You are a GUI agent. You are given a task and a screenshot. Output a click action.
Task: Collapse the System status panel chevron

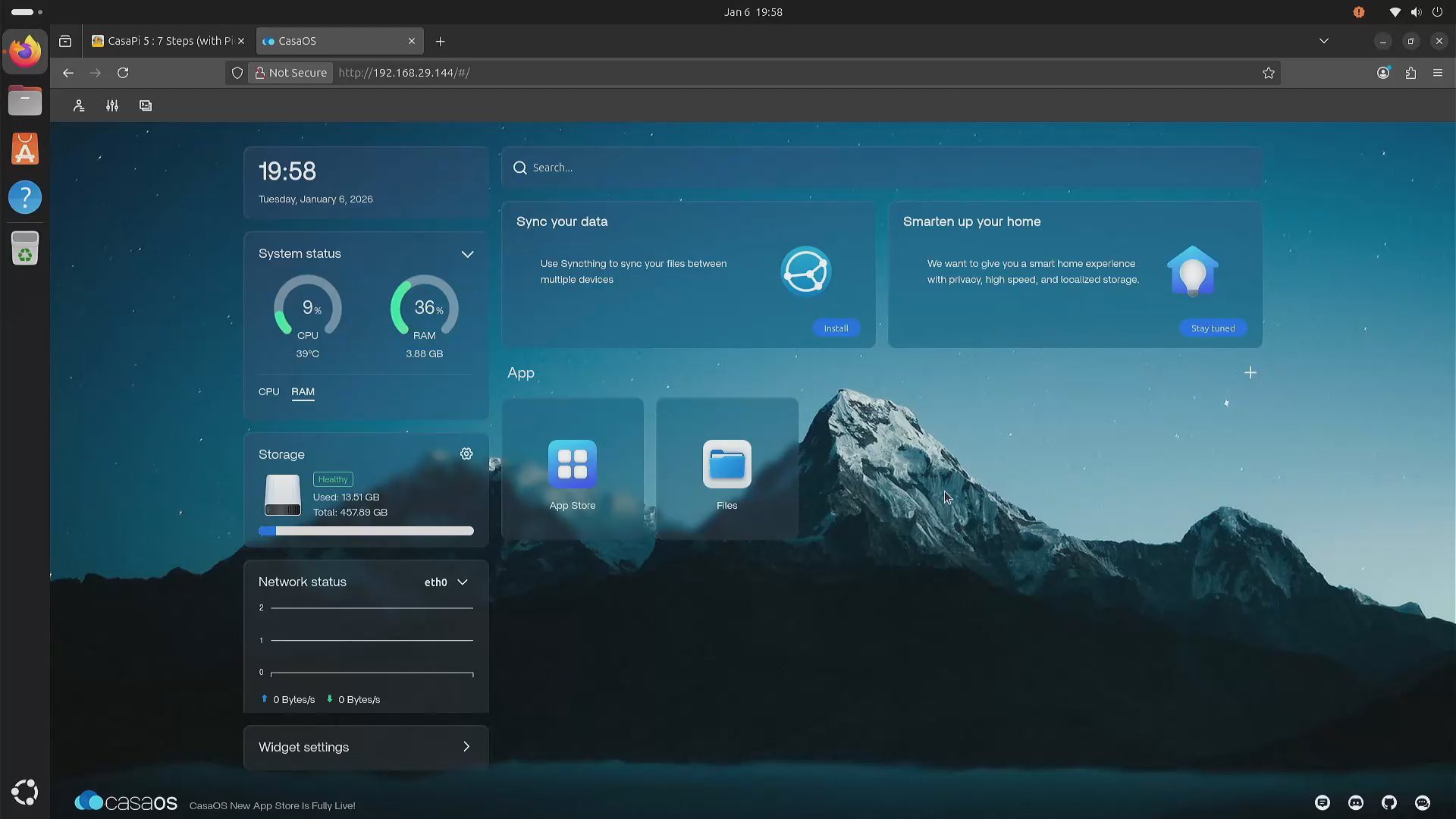467,254
